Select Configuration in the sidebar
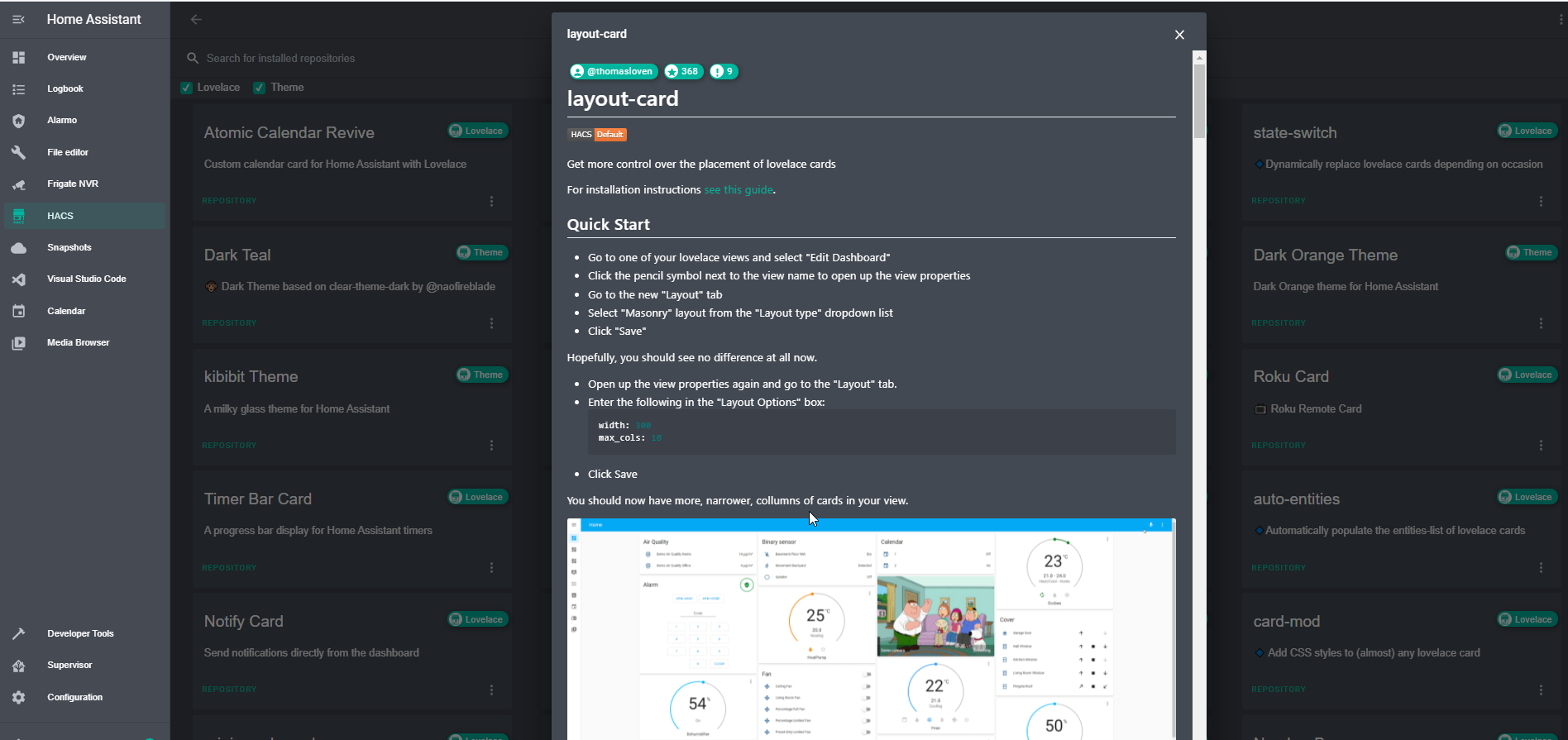The image size is (1568, 740). 85,697
